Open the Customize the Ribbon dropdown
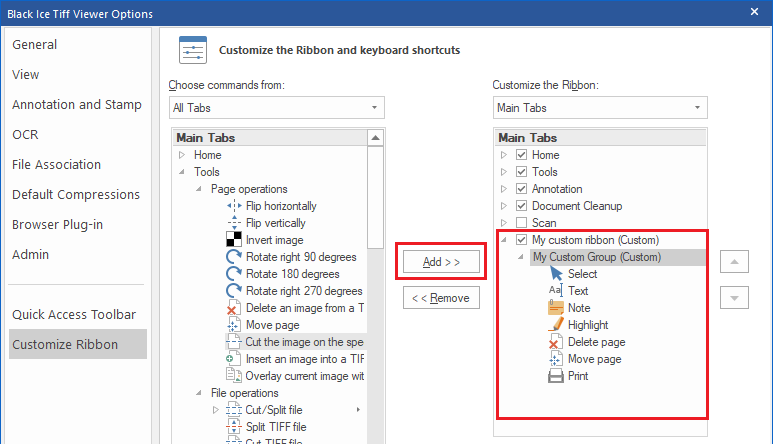The width and height of the screenshot is (773, 444). click(600, 107)
